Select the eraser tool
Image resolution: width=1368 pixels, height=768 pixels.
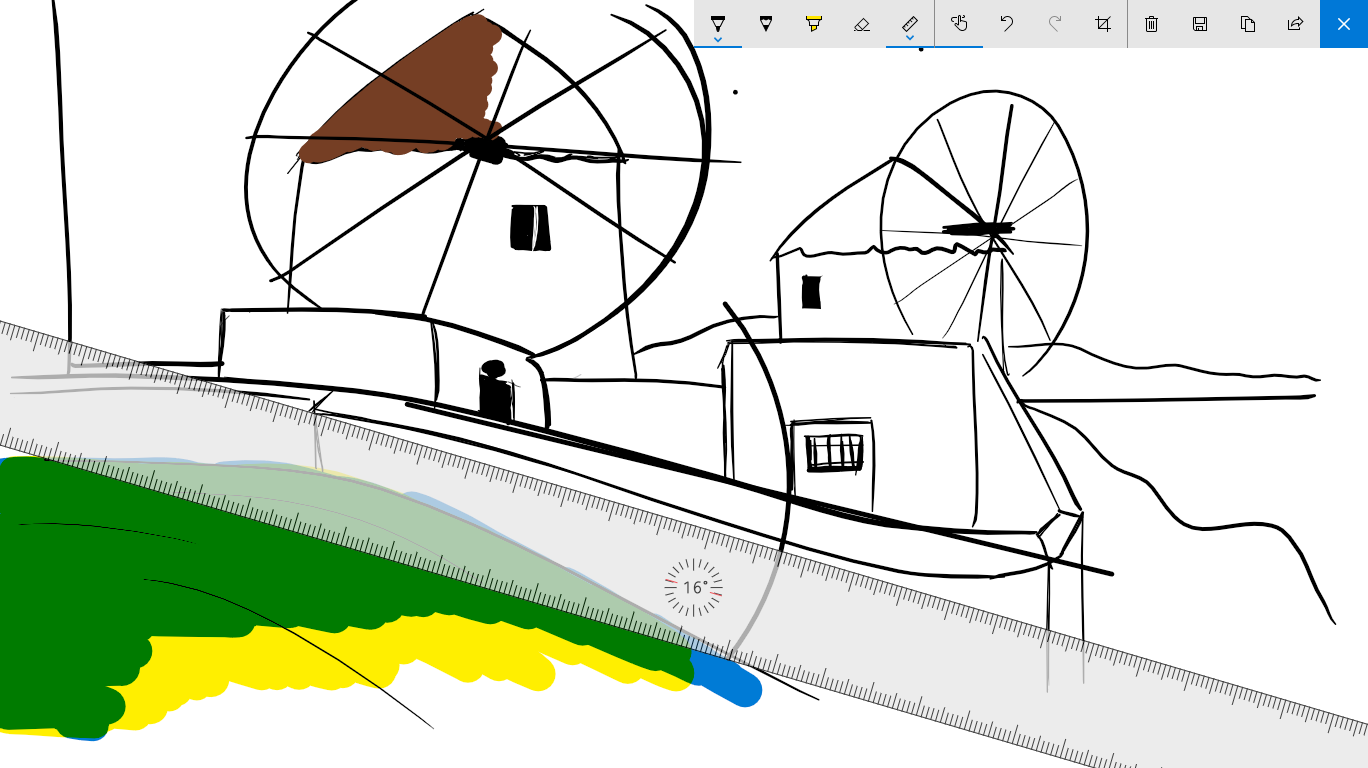[862, 24]
